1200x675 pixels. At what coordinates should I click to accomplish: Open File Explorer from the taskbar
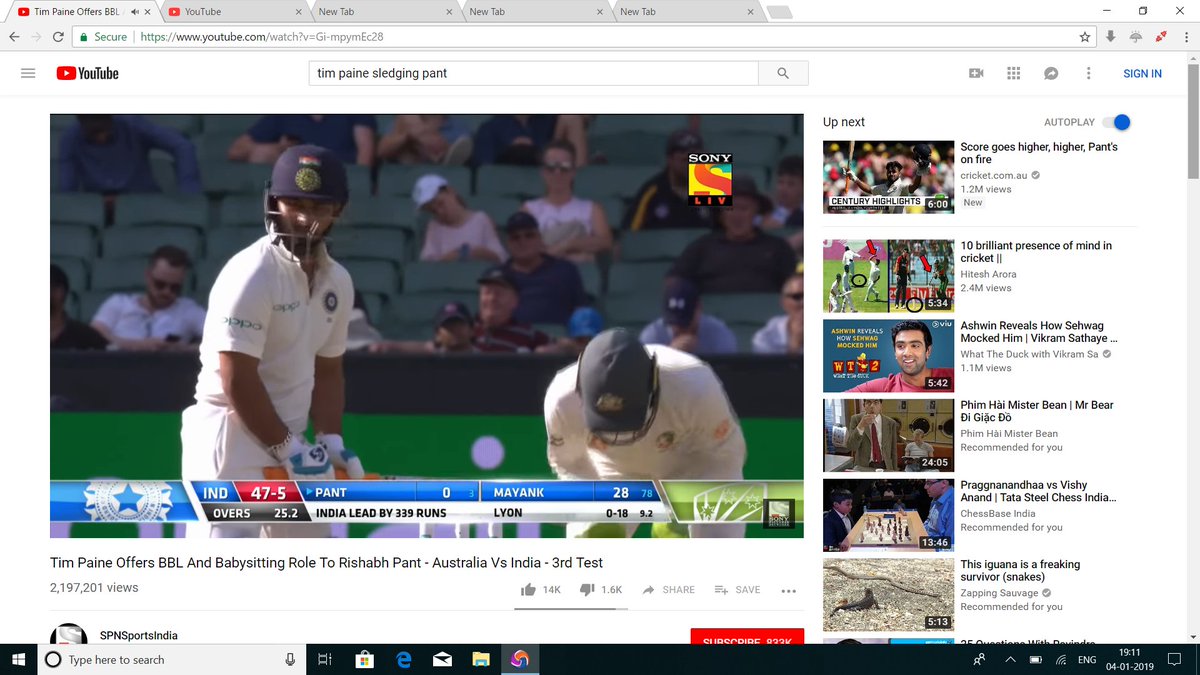(481, 659)
